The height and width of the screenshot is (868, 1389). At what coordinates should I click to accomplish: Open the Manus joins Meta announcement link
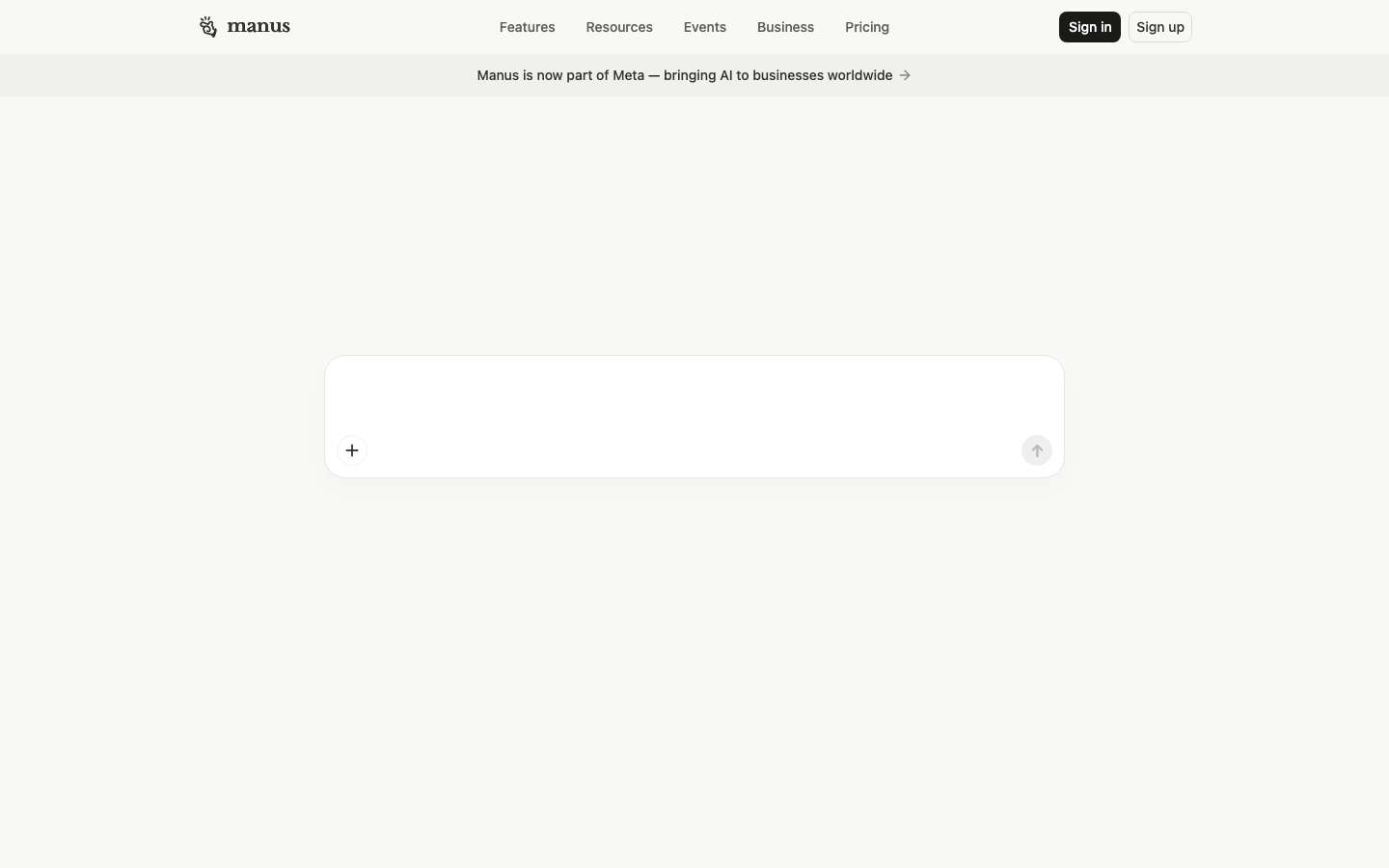coord(684,75)
